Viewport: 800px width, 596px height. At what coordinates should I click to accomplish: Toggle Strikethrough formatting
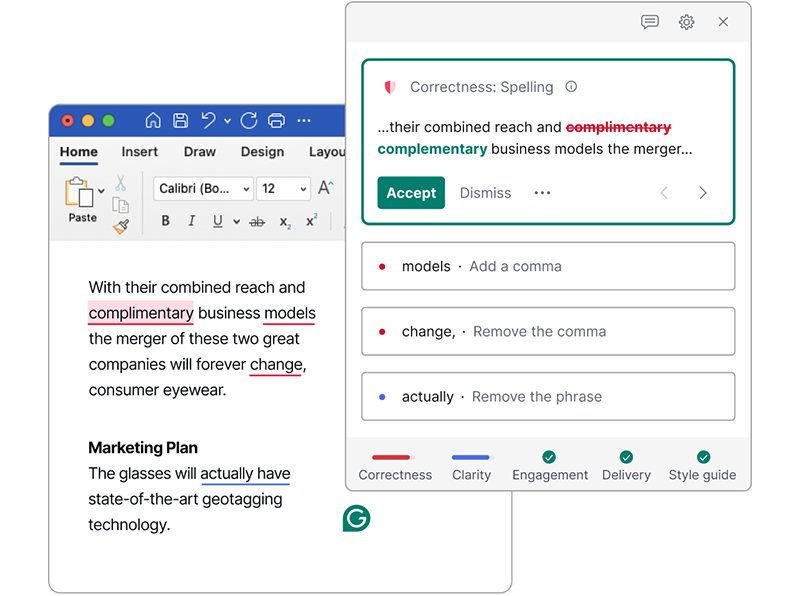click(x=257, y=221)
